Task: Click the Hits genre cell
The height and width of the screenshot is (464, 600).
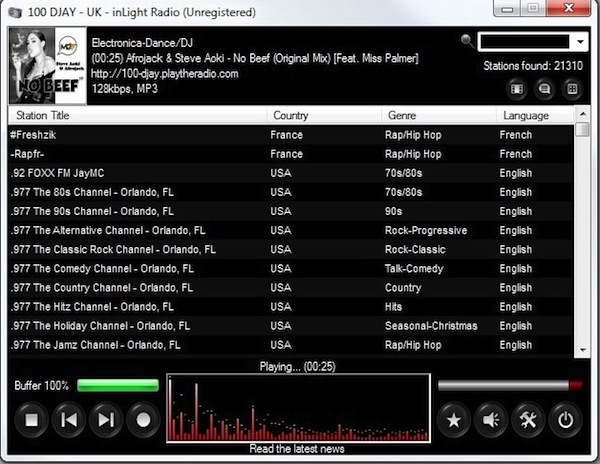Action: point(393,307)
